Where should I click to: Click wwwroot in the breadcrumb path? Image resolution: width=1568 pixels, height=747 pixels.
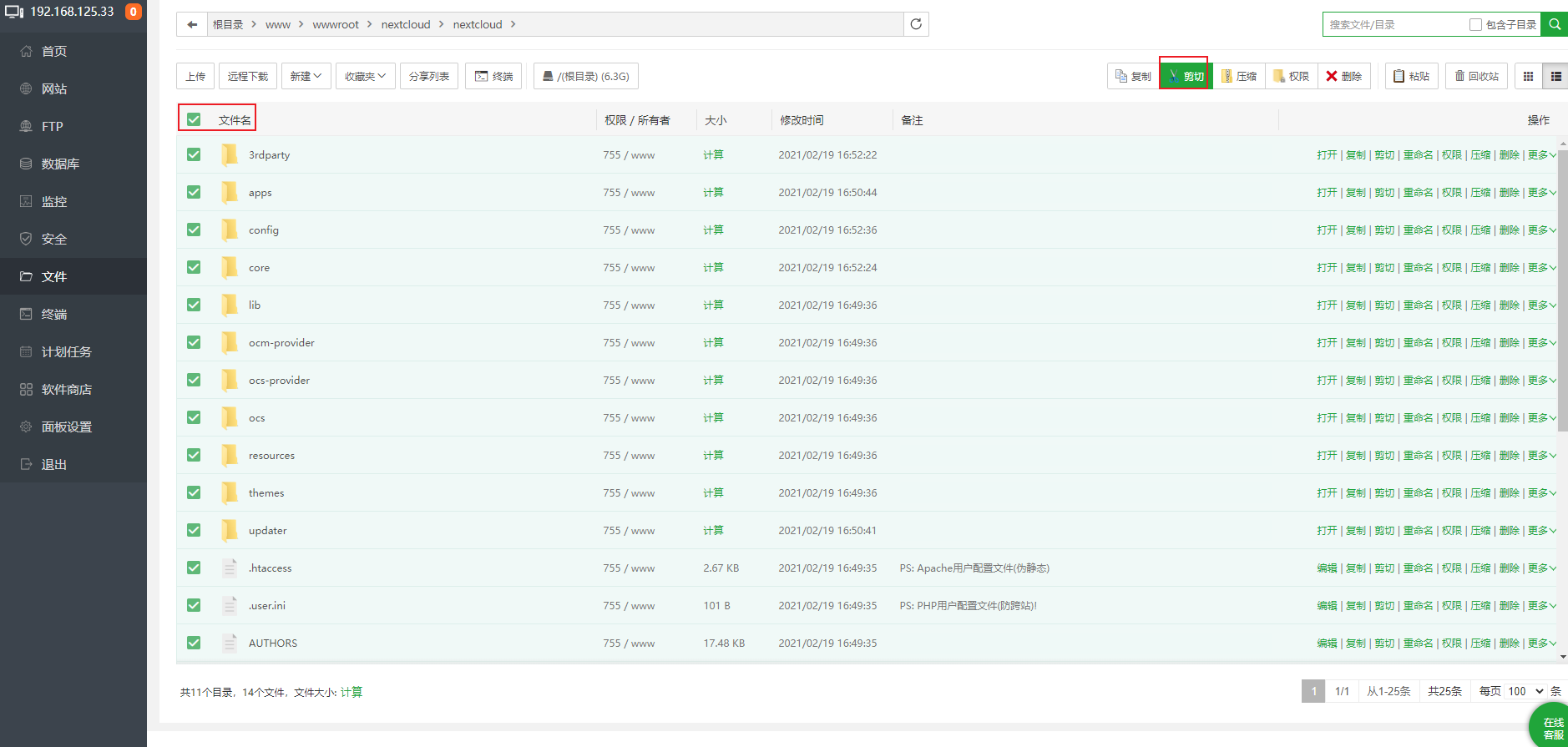(336, 24)
